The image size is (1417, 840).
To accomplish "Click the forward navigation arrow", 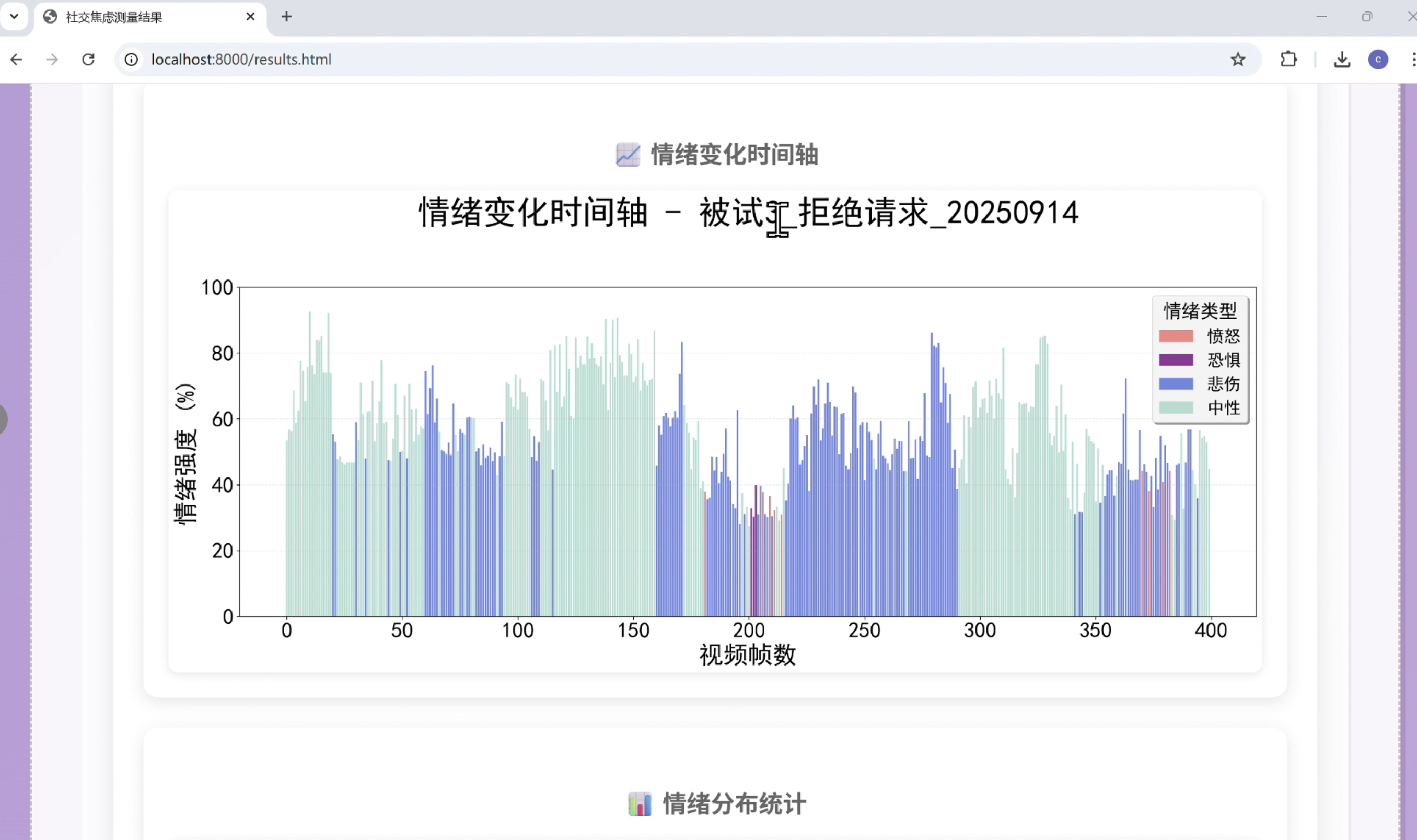I will tap(52, 60).
